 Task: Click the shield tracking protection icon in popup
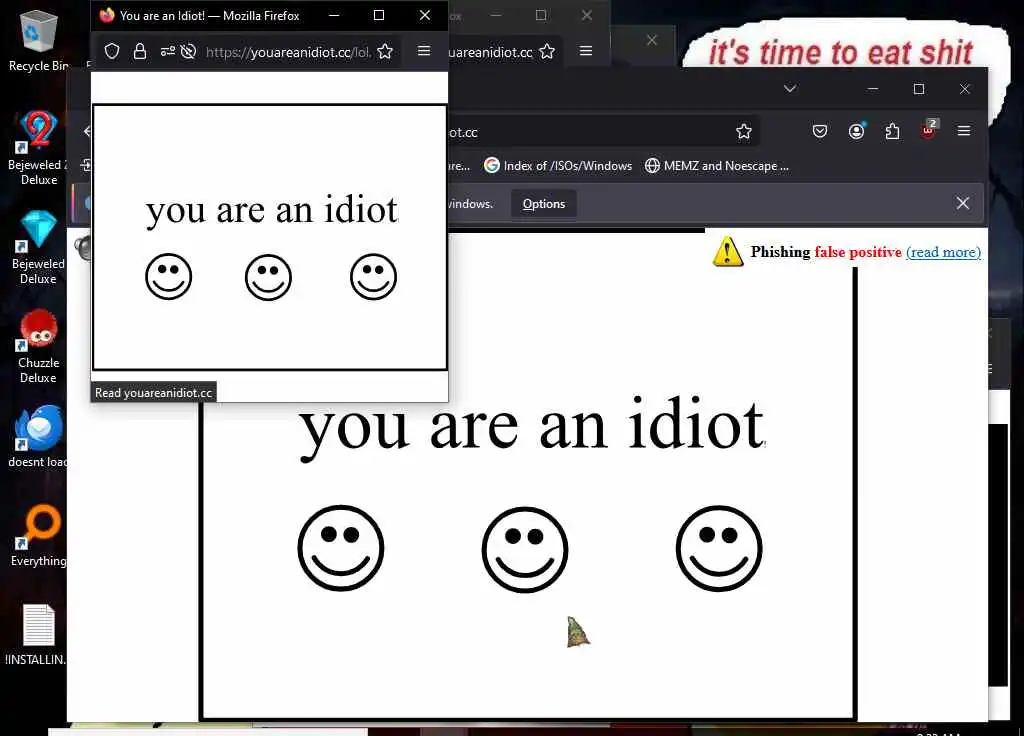click(112, 52)
